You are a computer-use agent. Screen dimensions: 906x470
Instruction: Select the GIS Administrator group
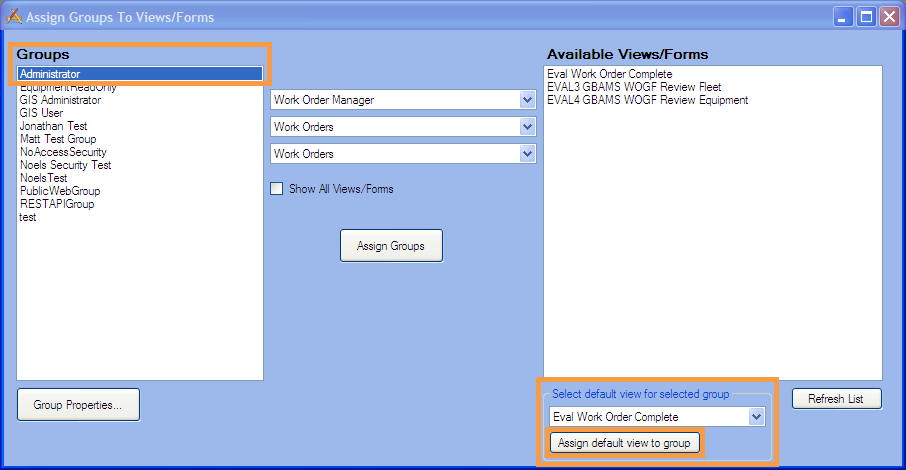click(60, 100)
